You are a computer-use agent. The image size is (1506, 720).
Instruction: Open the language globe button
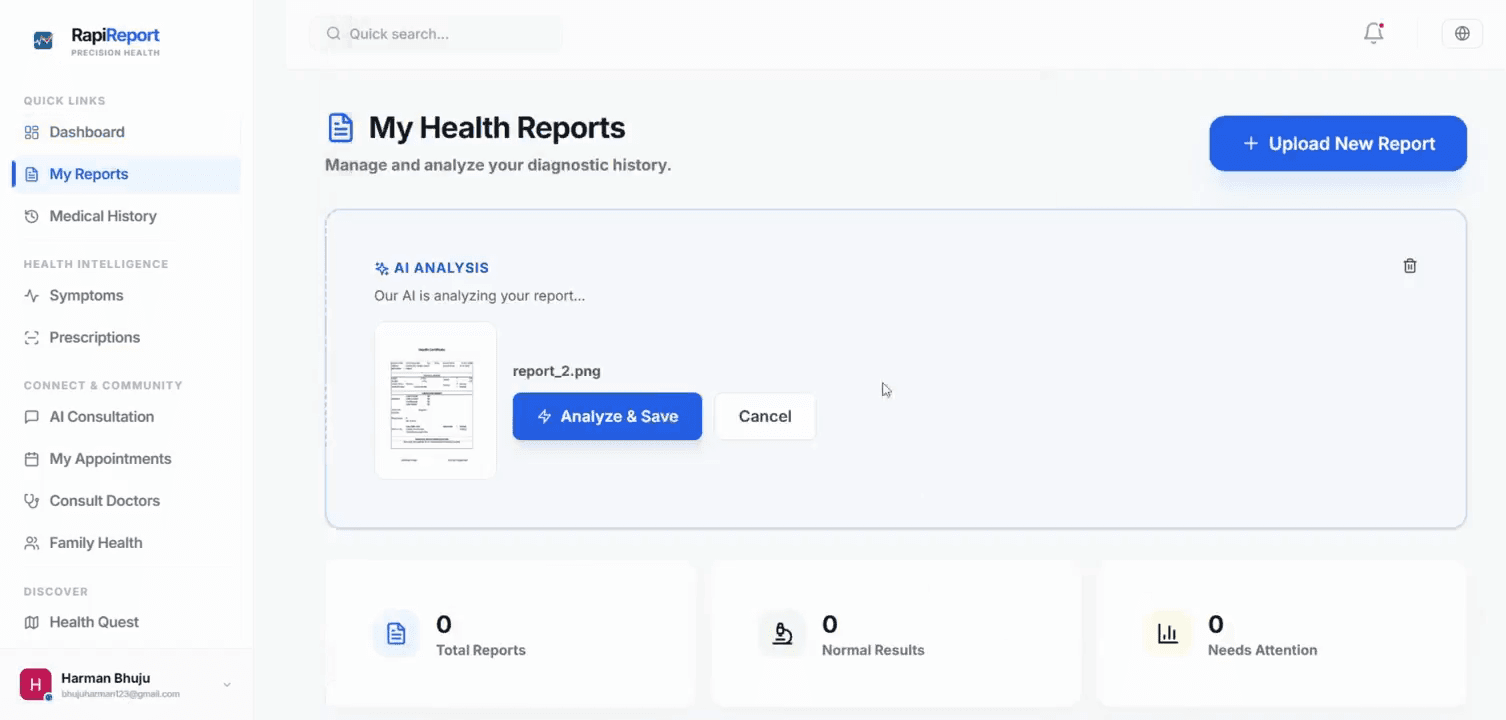point(1462,33)
